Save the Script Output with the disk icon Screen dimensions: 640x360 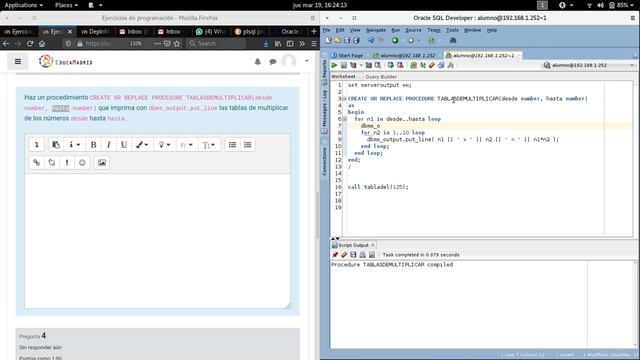point(353,255)
